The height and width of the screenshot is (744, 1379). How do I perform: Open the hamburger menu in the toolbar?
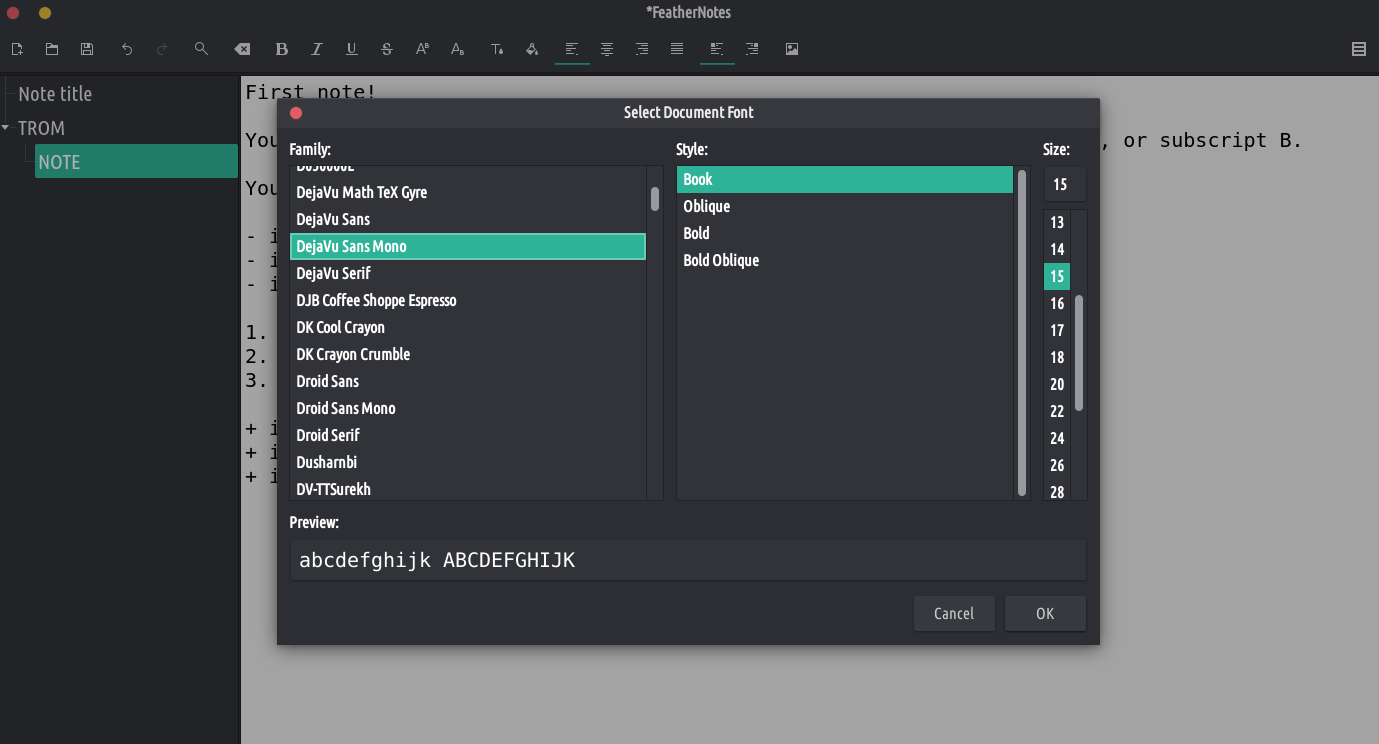coord(1359,49)
